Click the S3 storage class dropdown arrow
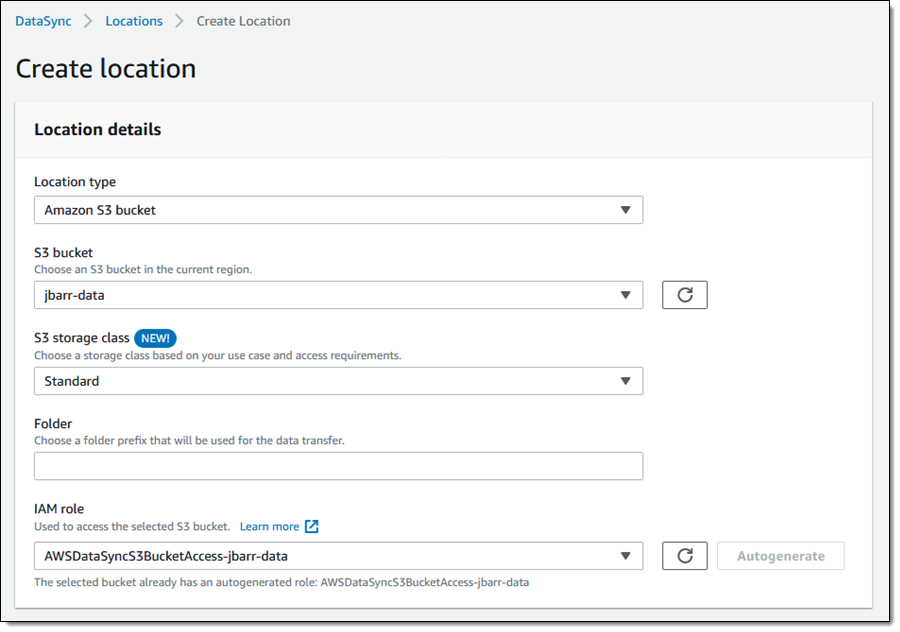 point(625,381)
